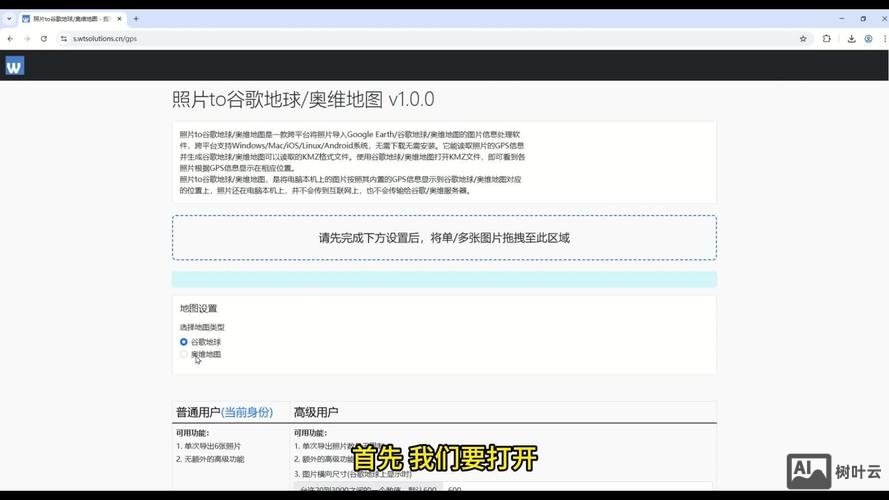Open the tab search dropdown arrow

click(9, 19)
